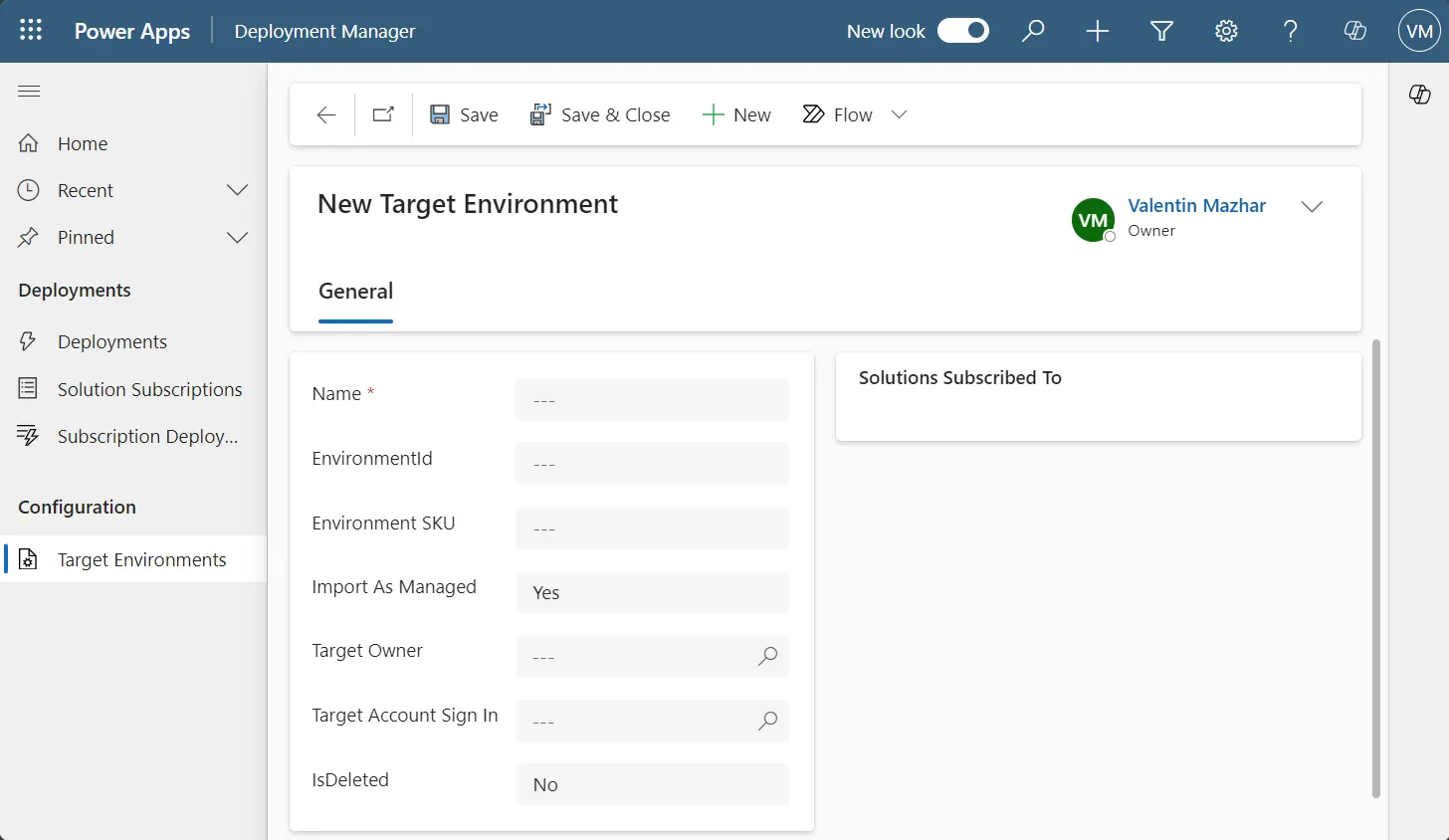
Task: Toggle IsDeleted No value
Action: [x=652, y=784]
